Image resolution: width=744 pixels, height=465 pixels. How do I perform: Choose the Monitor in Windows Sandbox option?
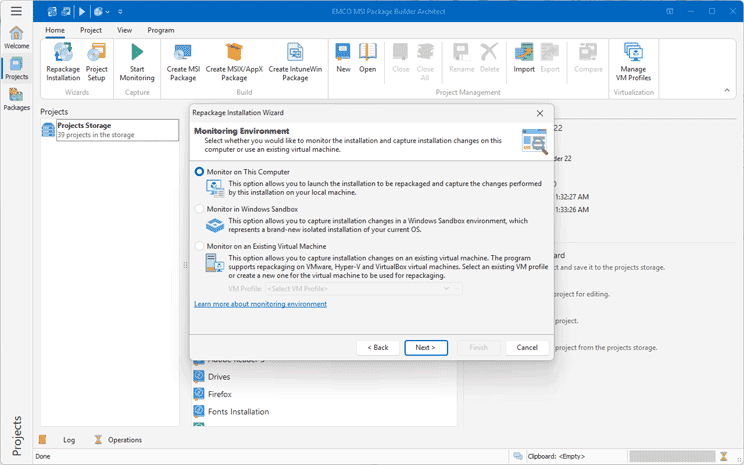pyautogui.click(x=200, y=209)
